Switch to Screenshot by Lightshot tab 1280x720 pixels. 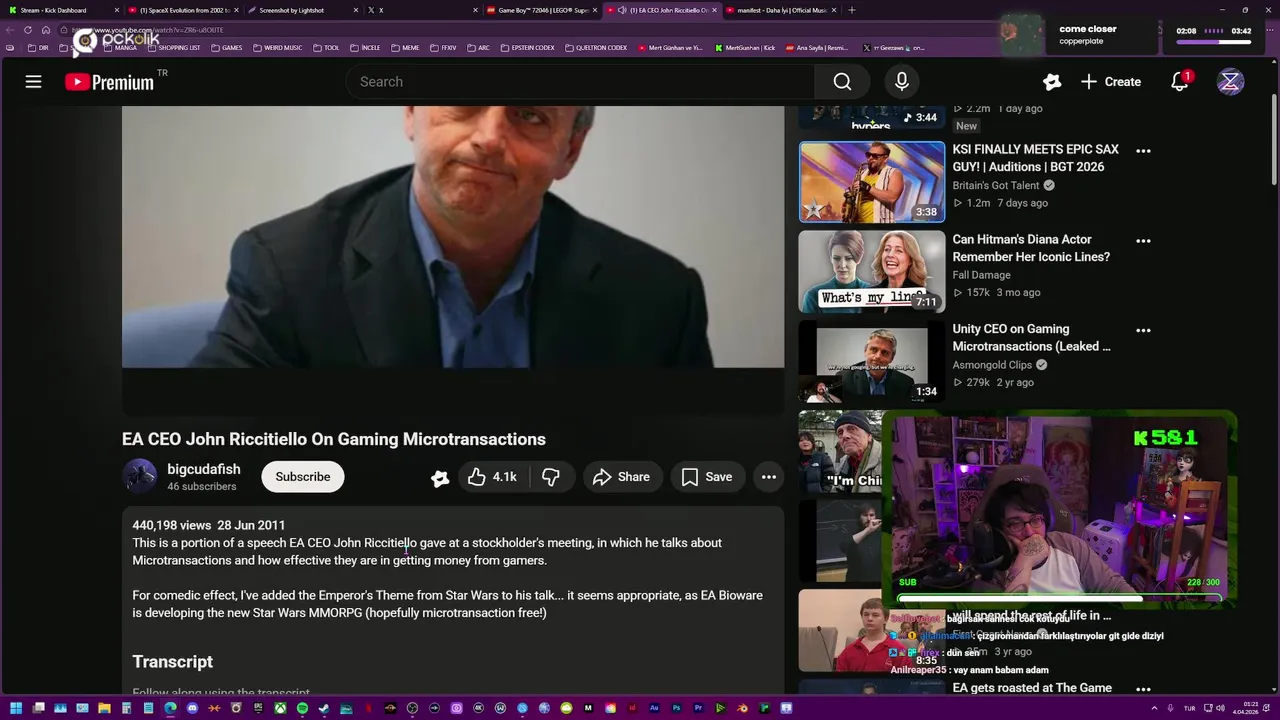point(300,10)
